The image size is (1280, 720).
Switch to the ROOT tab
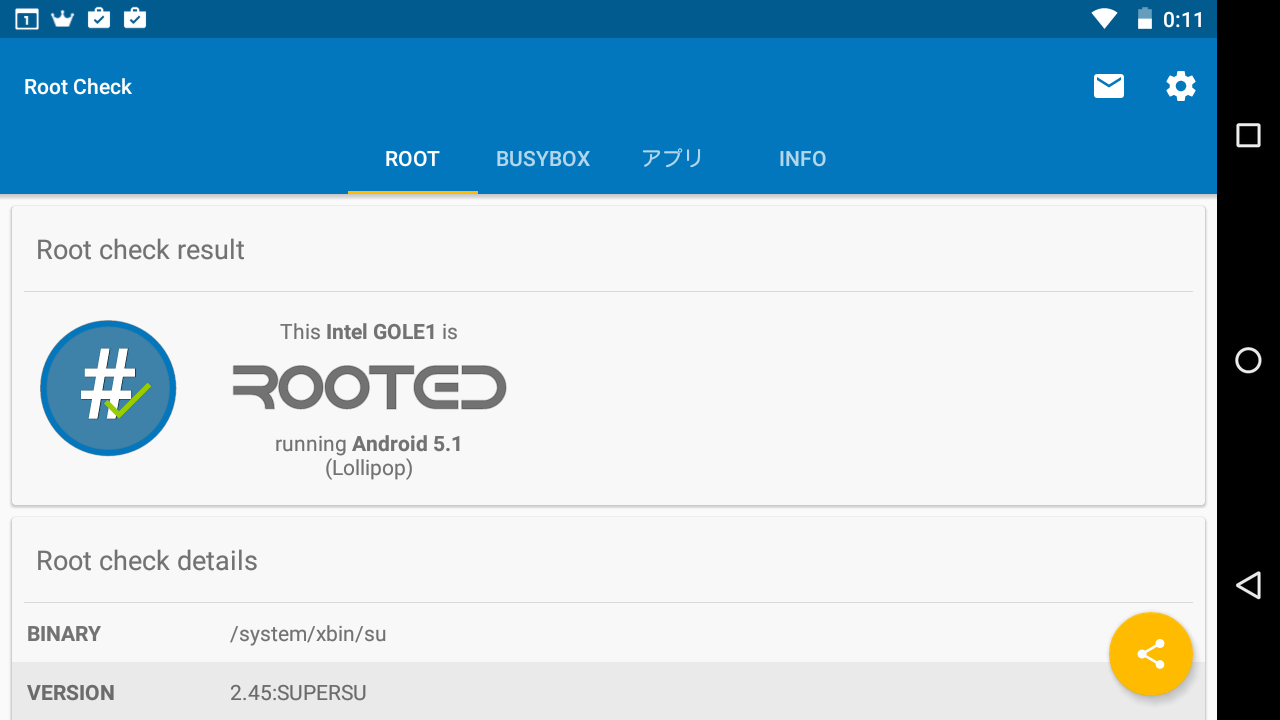(x=412, y=159)
